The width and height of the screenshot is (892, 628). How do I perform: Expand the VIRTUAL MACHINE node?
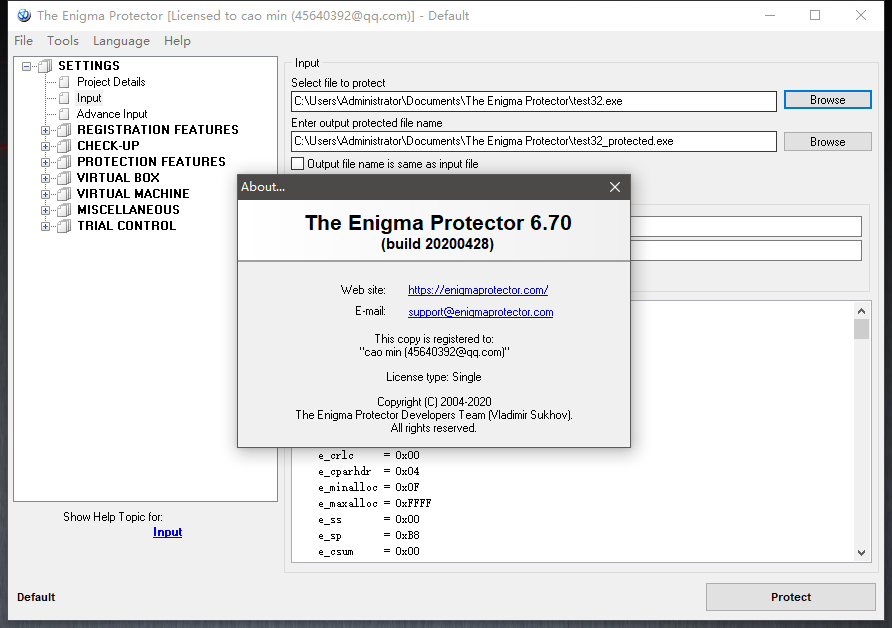click(x=46, y=194)
